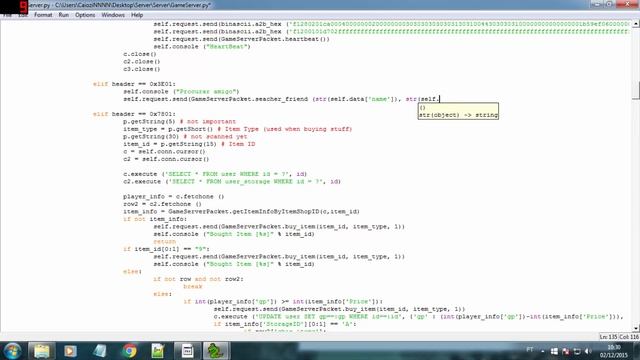Click the 'return' keyword line
This screenshot has height=360, width=640.
[164, 241]
